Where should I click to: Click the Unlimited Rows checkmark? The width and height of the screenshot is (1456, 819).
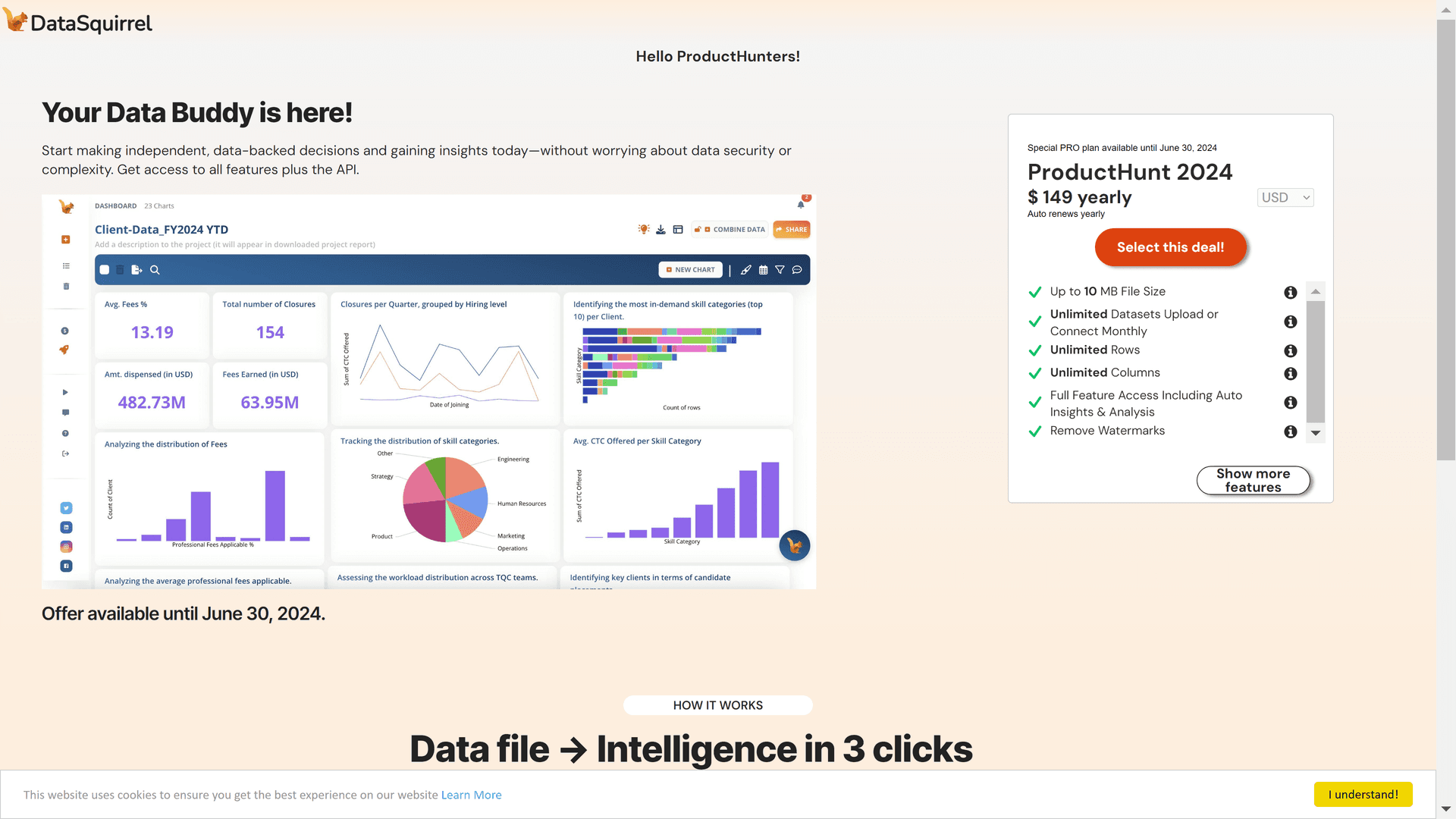tap(1034, 350)
